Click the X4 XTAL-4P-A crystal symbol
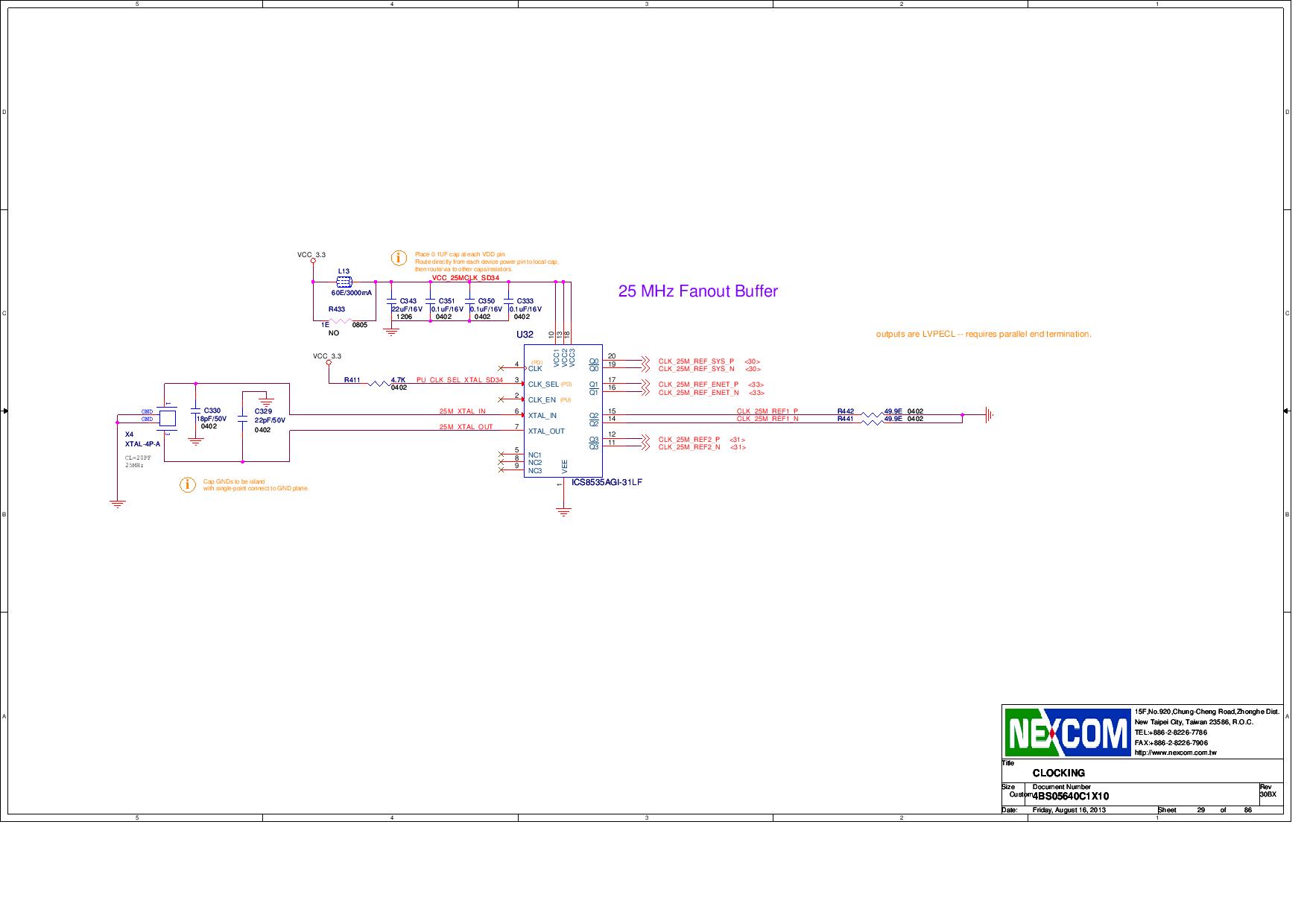This screenshot has width=1307, height=924. click(x=167, y=417)
